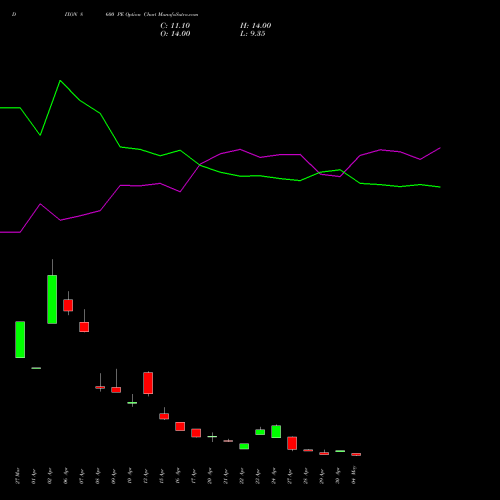Select the 28 Apr date label
This screenshot has width=500, height=500.
pos(306,476)
